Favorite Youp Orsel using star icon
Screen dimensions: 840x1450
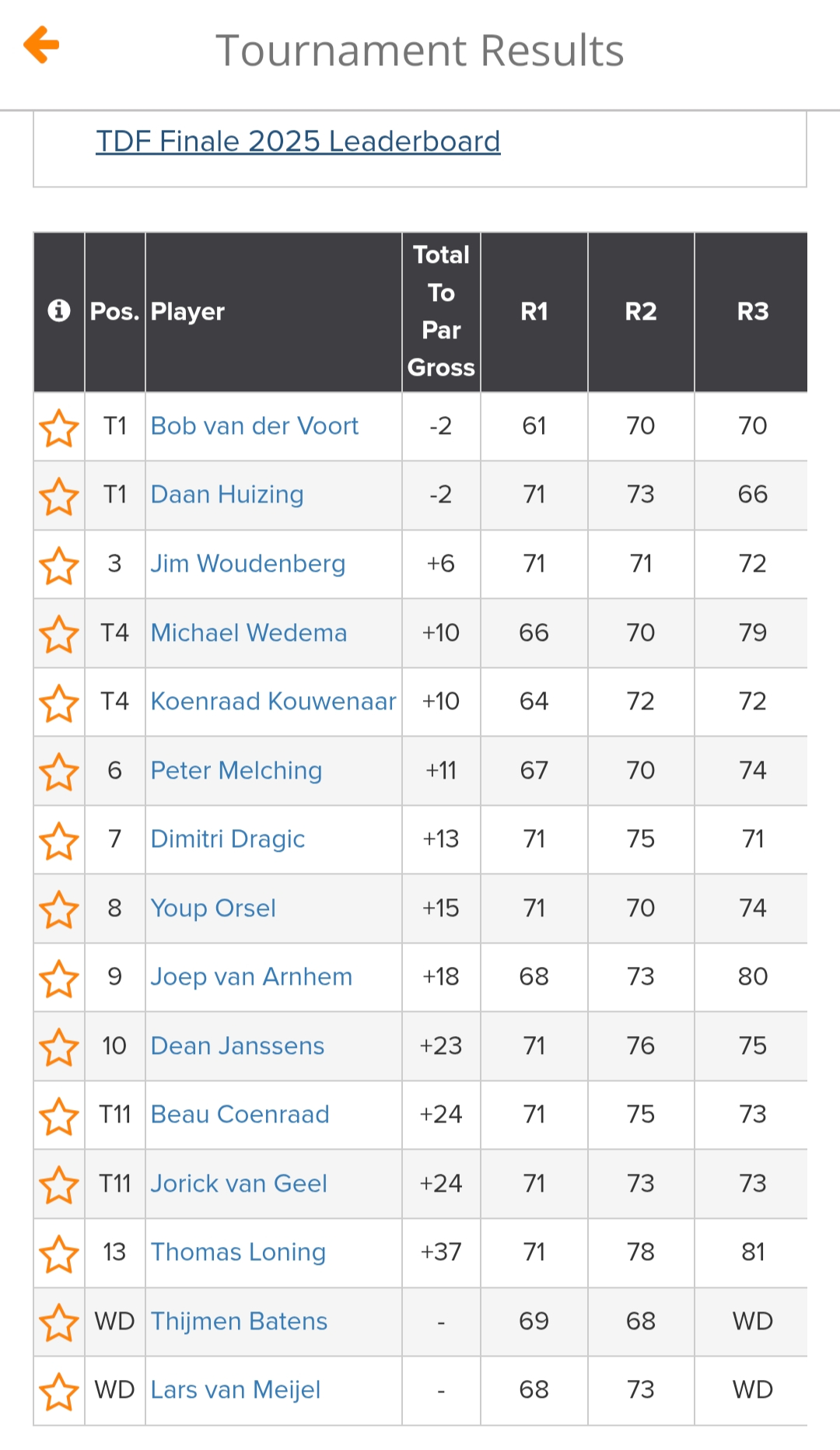pyautogui.click(x=59, y=909)
